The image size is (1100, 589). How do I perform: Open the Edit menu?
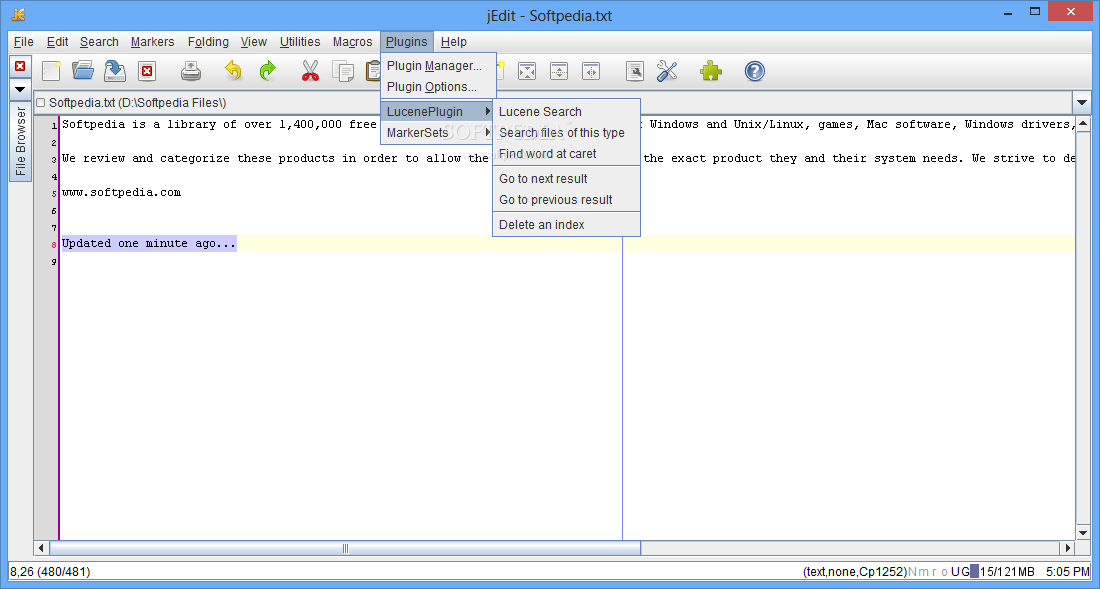coord(58,41)
